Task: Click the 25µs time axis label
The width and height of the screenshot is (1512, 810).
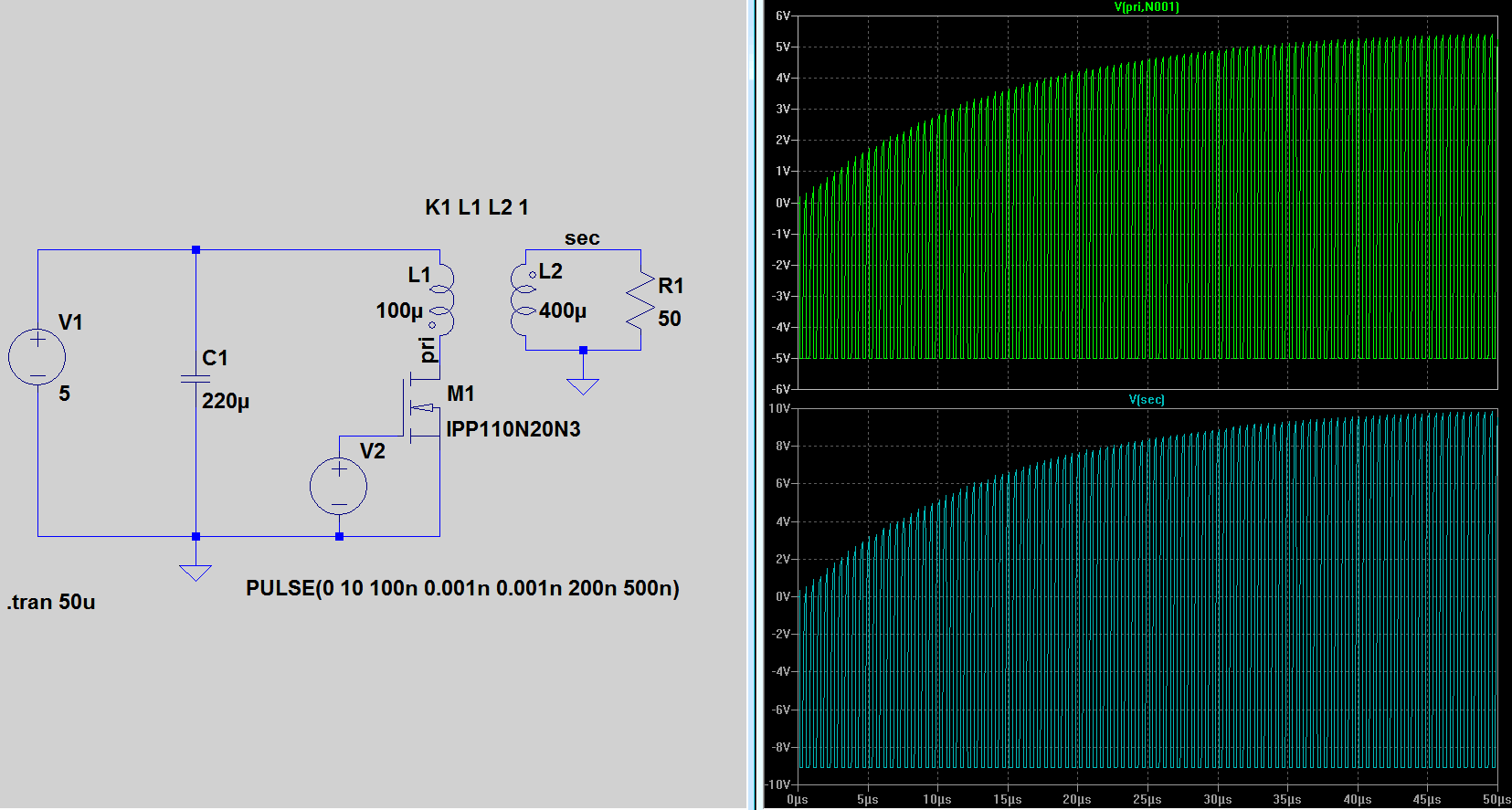Action: 1147,799
